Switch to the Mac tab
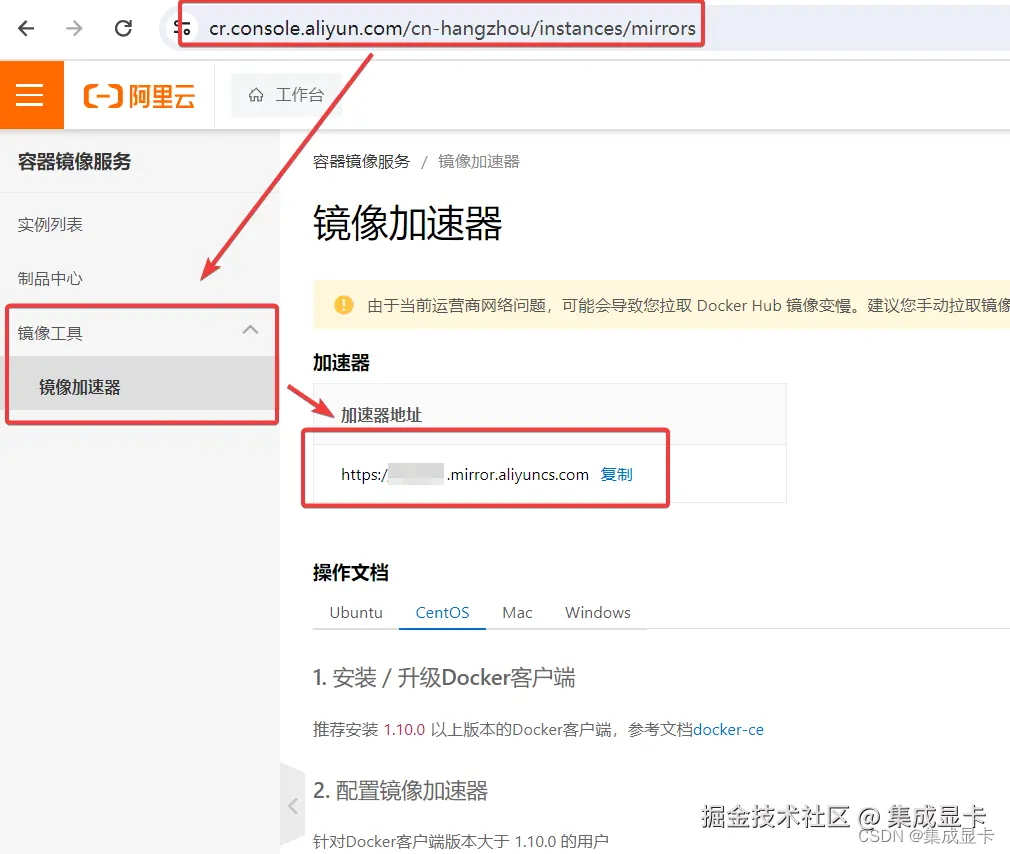The image size is (1010, 854). [517, 612]
